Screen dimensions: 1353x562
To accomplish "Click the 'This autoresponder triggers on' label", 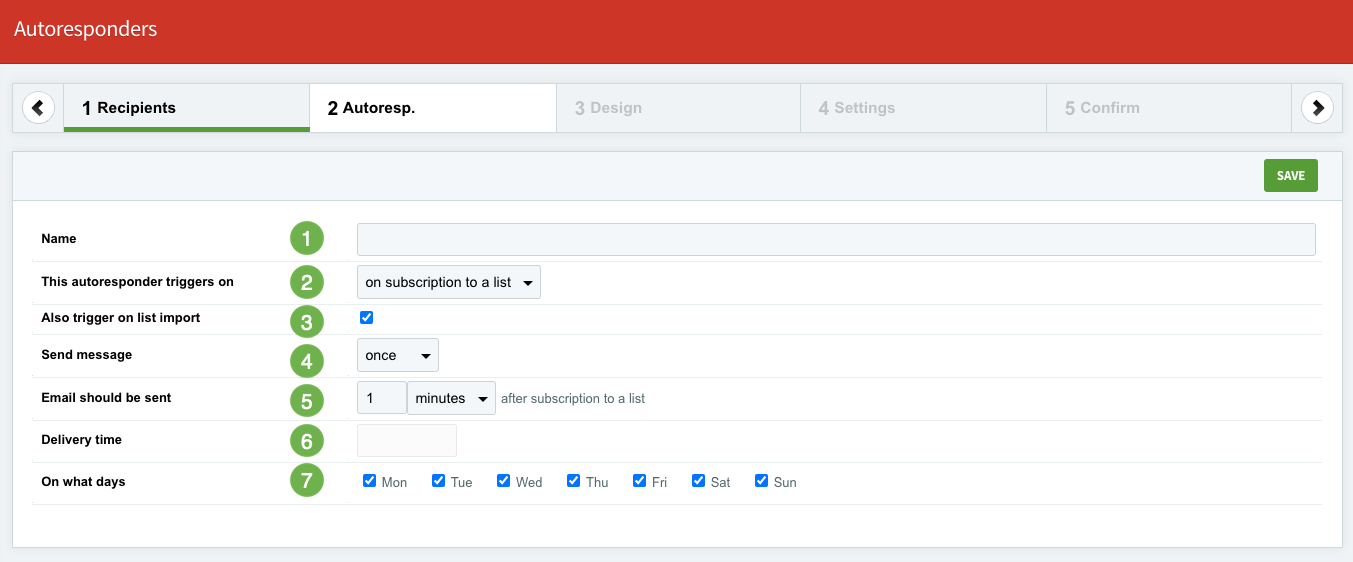I will click(x=137, y=282).
